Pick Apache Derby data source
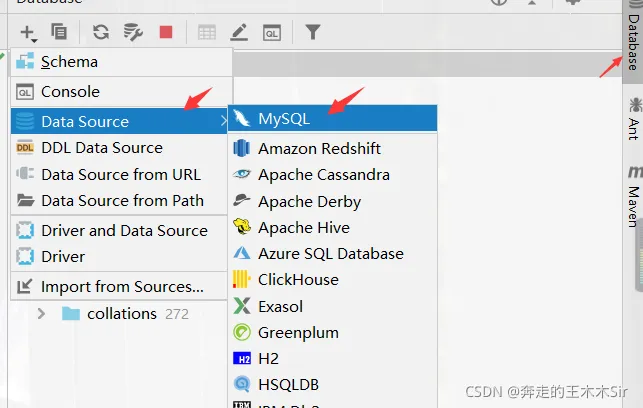The width and height of the screenshot is (643, 408). click(x=333, y=202)
